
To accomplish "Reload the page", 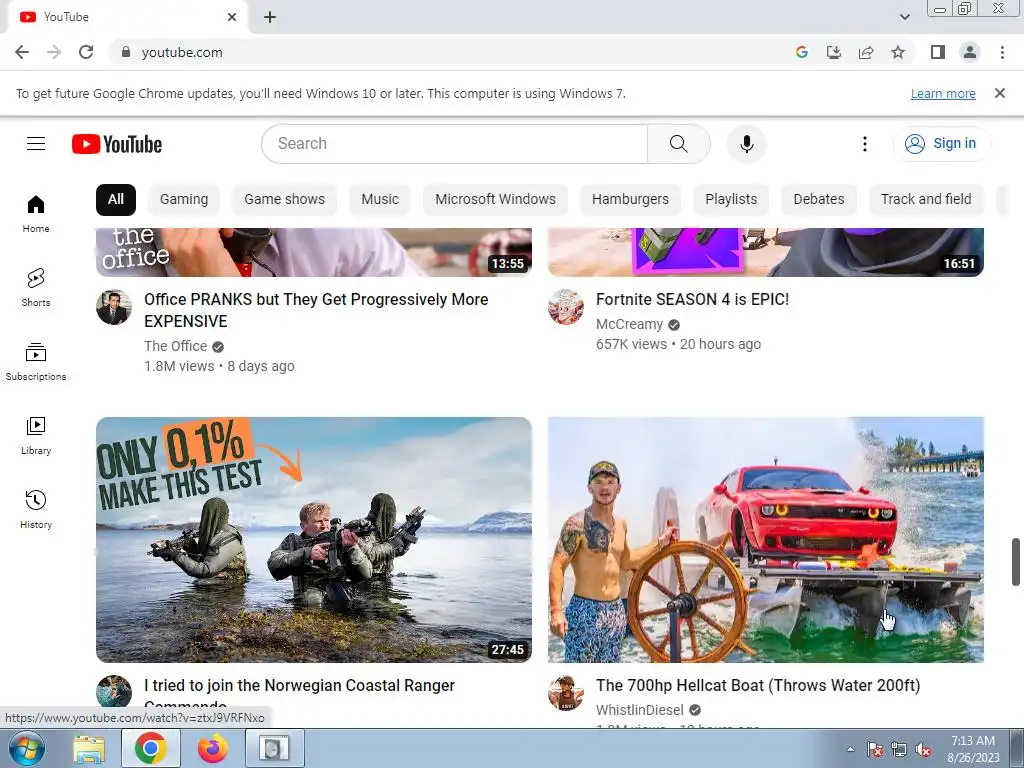I will (x=86, y=52).
